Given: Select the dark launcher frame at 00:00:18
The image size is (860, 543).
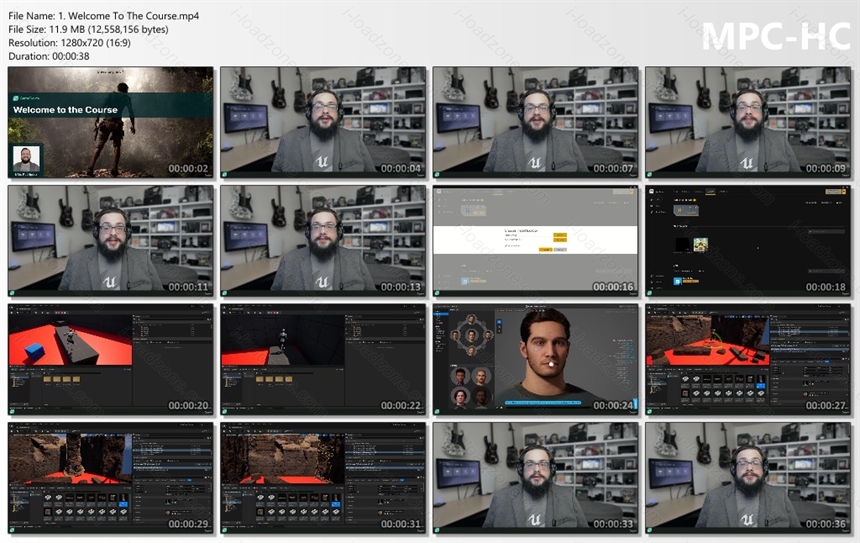Looking at the screenshot, I should [x=748, y=241].
